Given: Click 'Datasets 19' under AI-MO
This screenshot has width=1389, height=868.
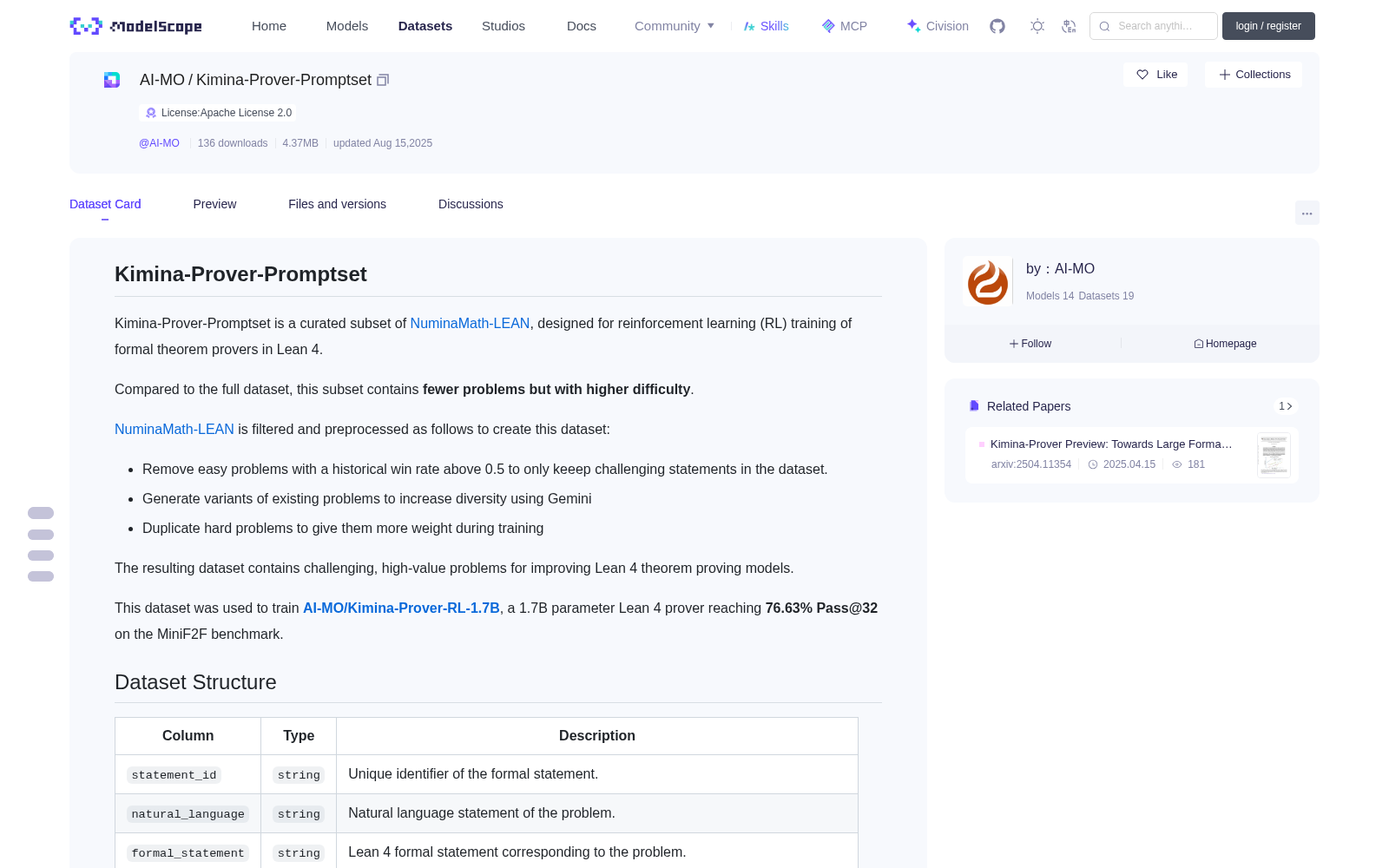Looking at the screenshot, I should 1106,296.
